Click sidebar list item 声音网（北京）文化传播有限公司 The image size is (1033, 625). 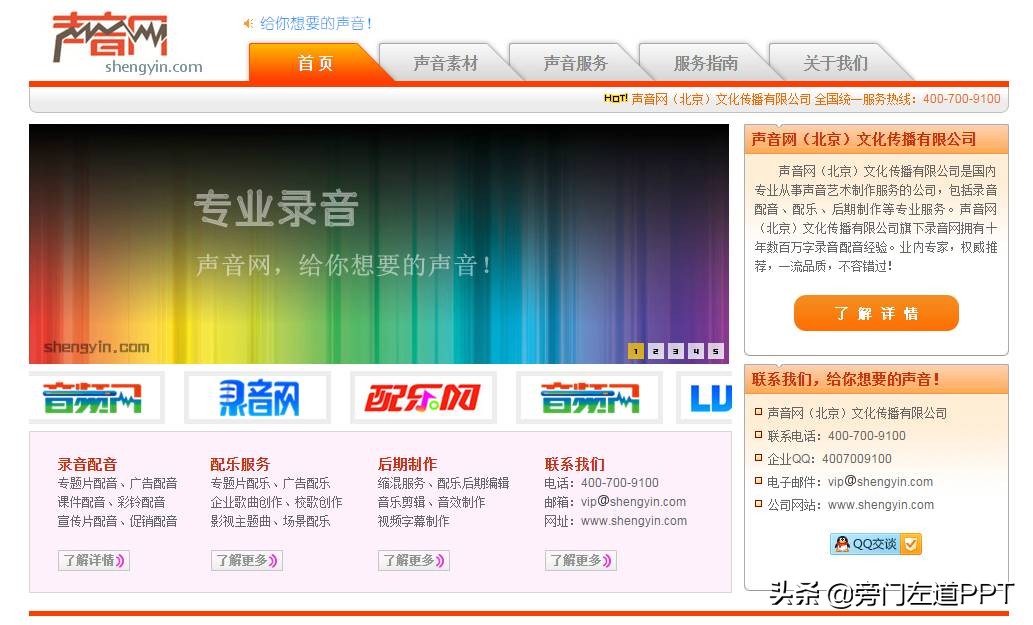point(857,413)
